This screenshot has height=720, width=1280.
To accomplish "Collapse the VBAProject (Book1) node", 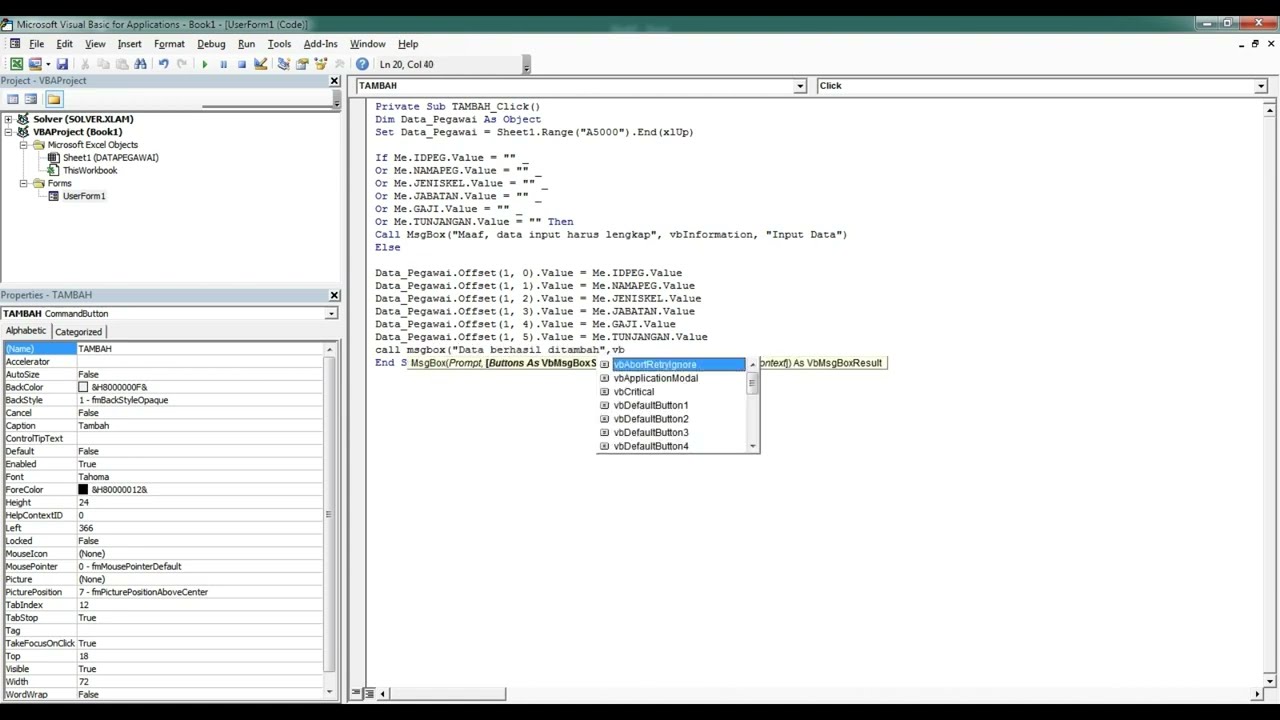I will pyautogui.click(x=8, y=132).
